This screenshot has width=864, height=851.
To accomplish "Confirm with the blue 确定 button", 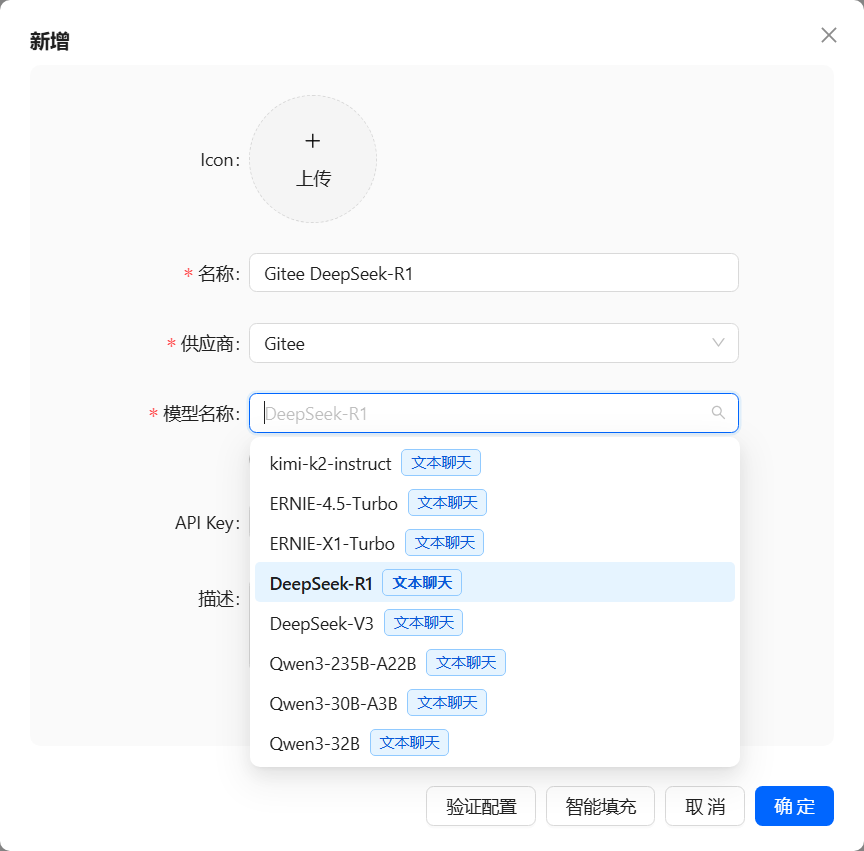I will (x=794, y=806).
